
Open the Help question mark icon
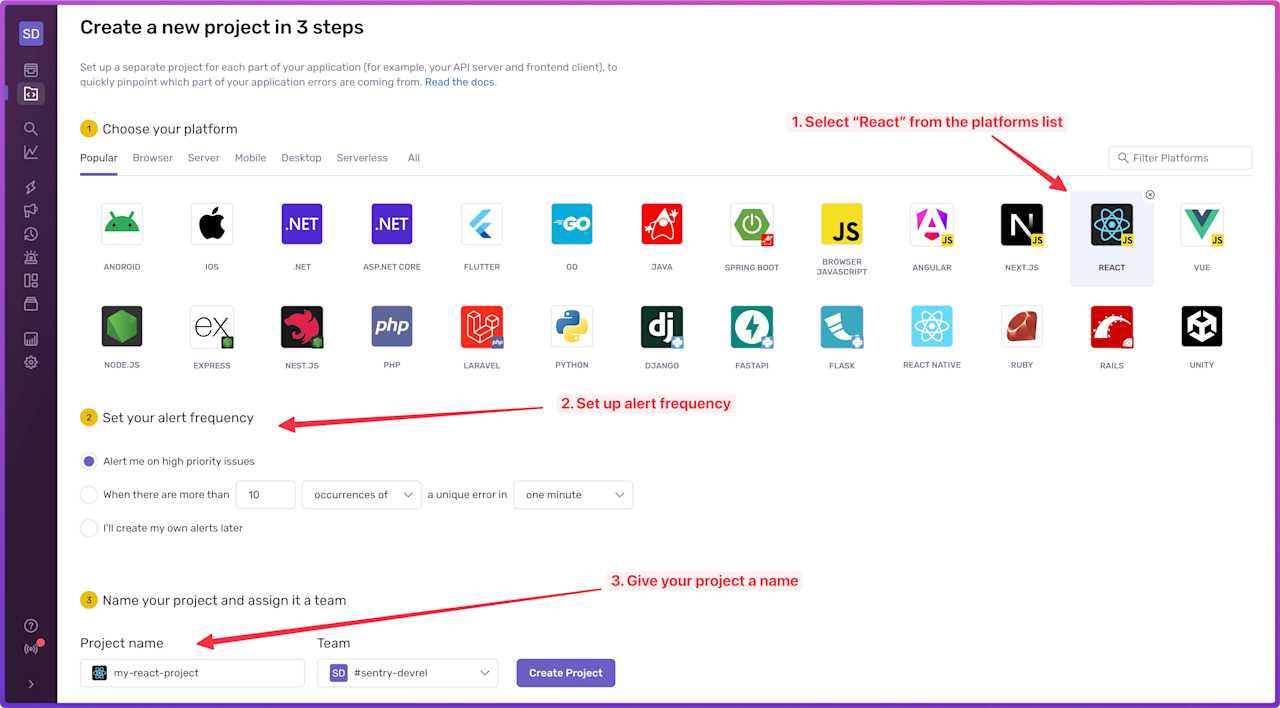click(31, 626)
